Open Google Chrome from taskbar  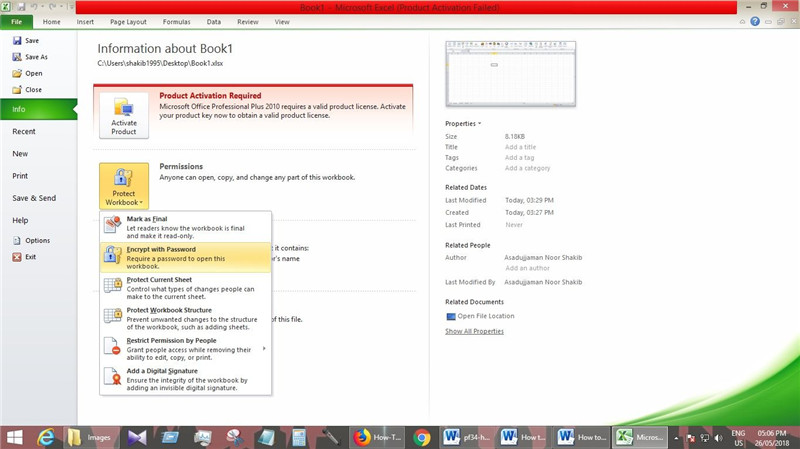[421, 437]
